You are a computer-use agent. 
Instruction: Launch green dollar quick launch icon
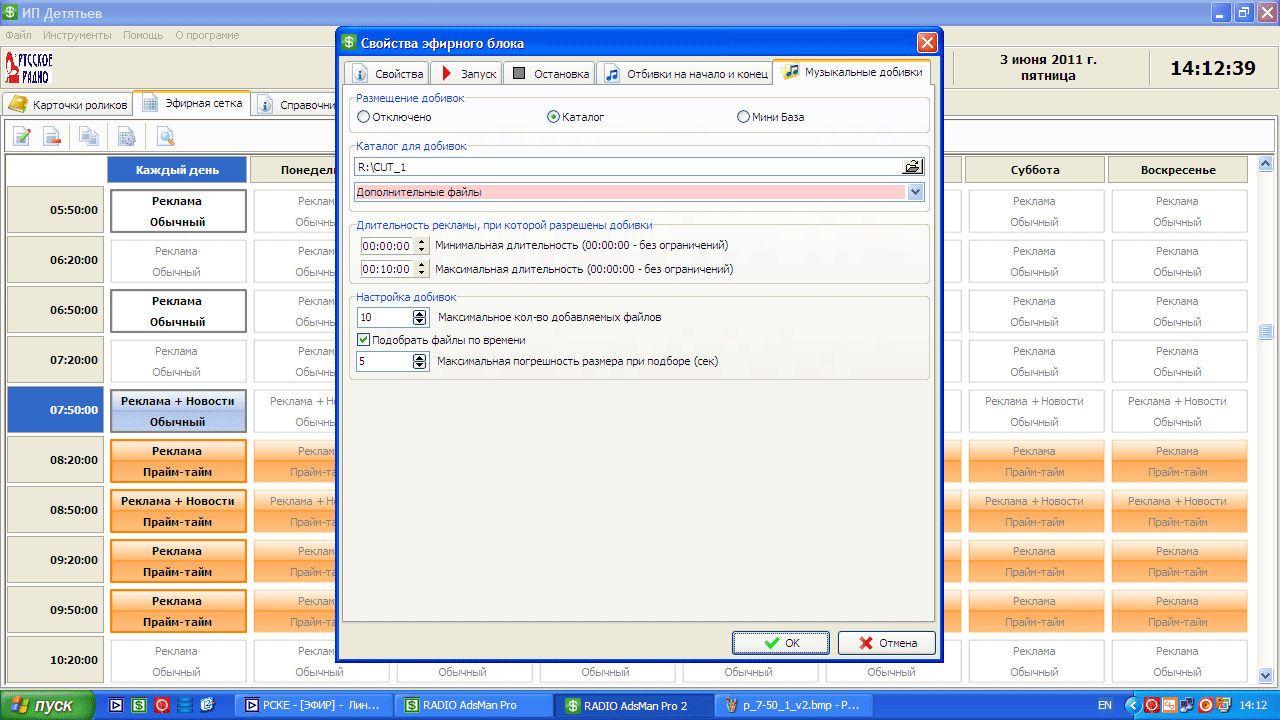pos(139,705)
